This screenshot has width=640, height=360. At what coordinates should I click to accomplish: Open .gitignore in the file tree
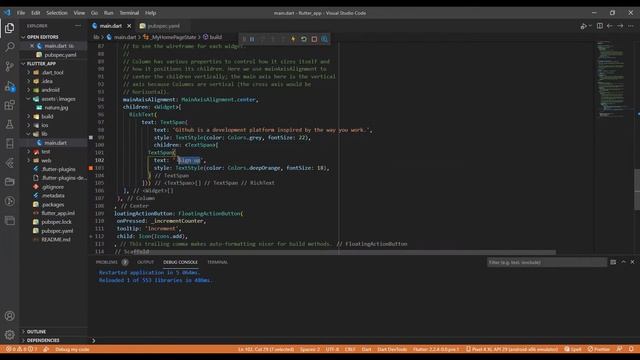[x=53, y=187]
